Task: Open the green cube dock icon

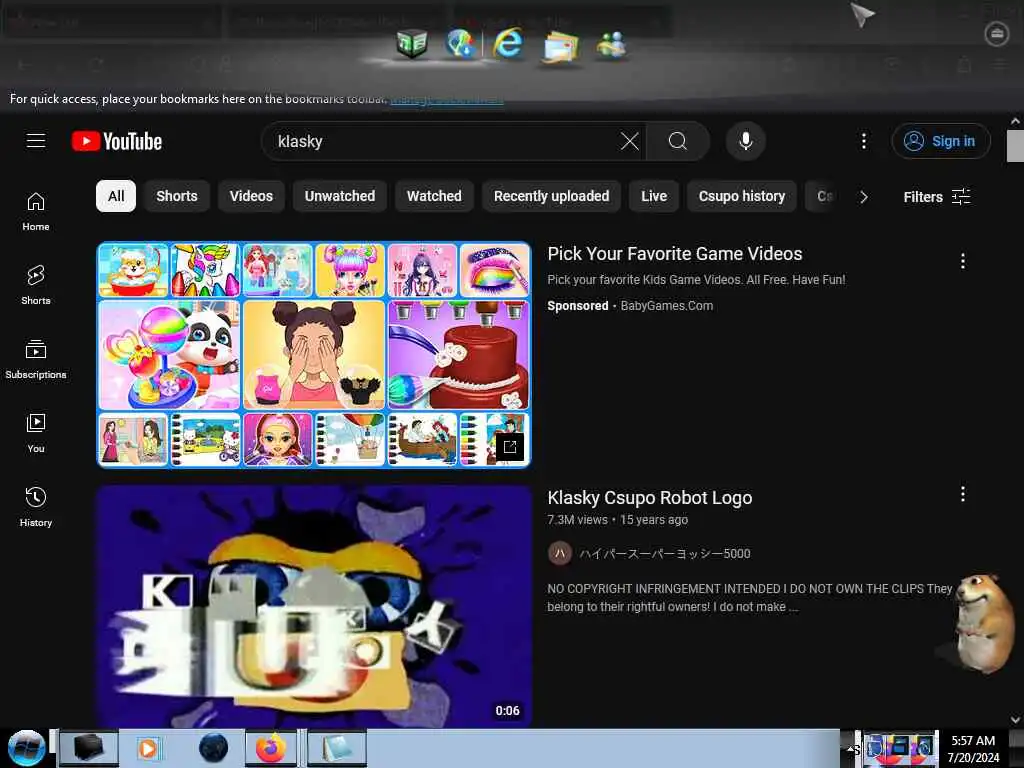Action: point(411,44)
